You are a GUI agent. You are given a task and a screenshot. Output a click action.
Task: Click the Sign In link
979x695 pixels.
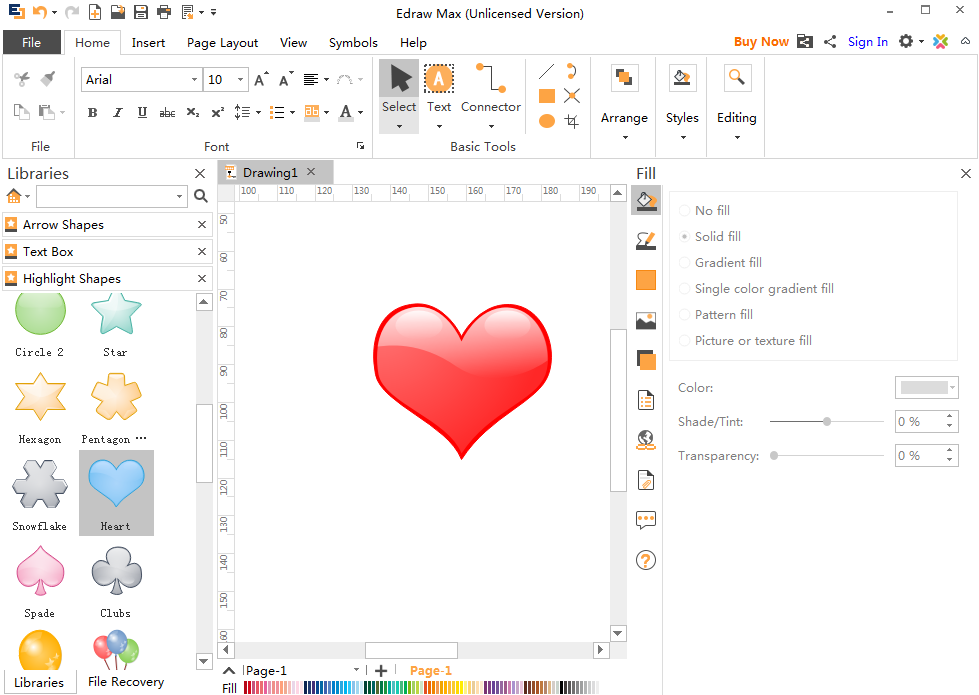(x=868, y=42)
